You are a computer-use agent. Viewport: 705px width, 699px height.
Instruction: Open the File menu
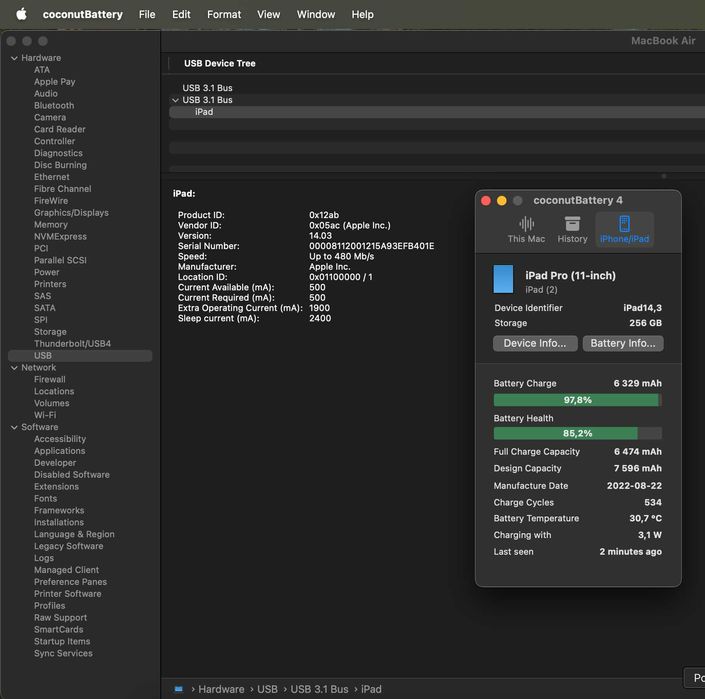tap(147, 14)
